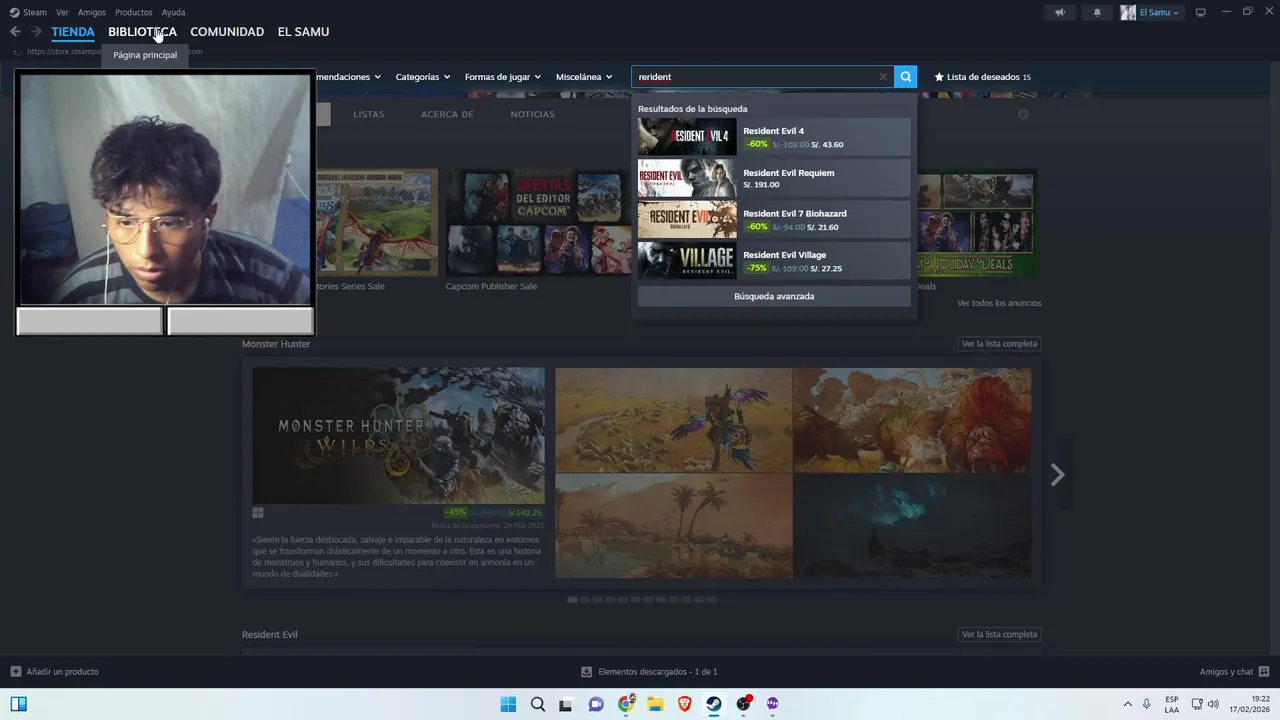Image resolution: width=1280 pixels, height=720 pixels.
Task: Clear the search box text
Action: tap(883, 77)
